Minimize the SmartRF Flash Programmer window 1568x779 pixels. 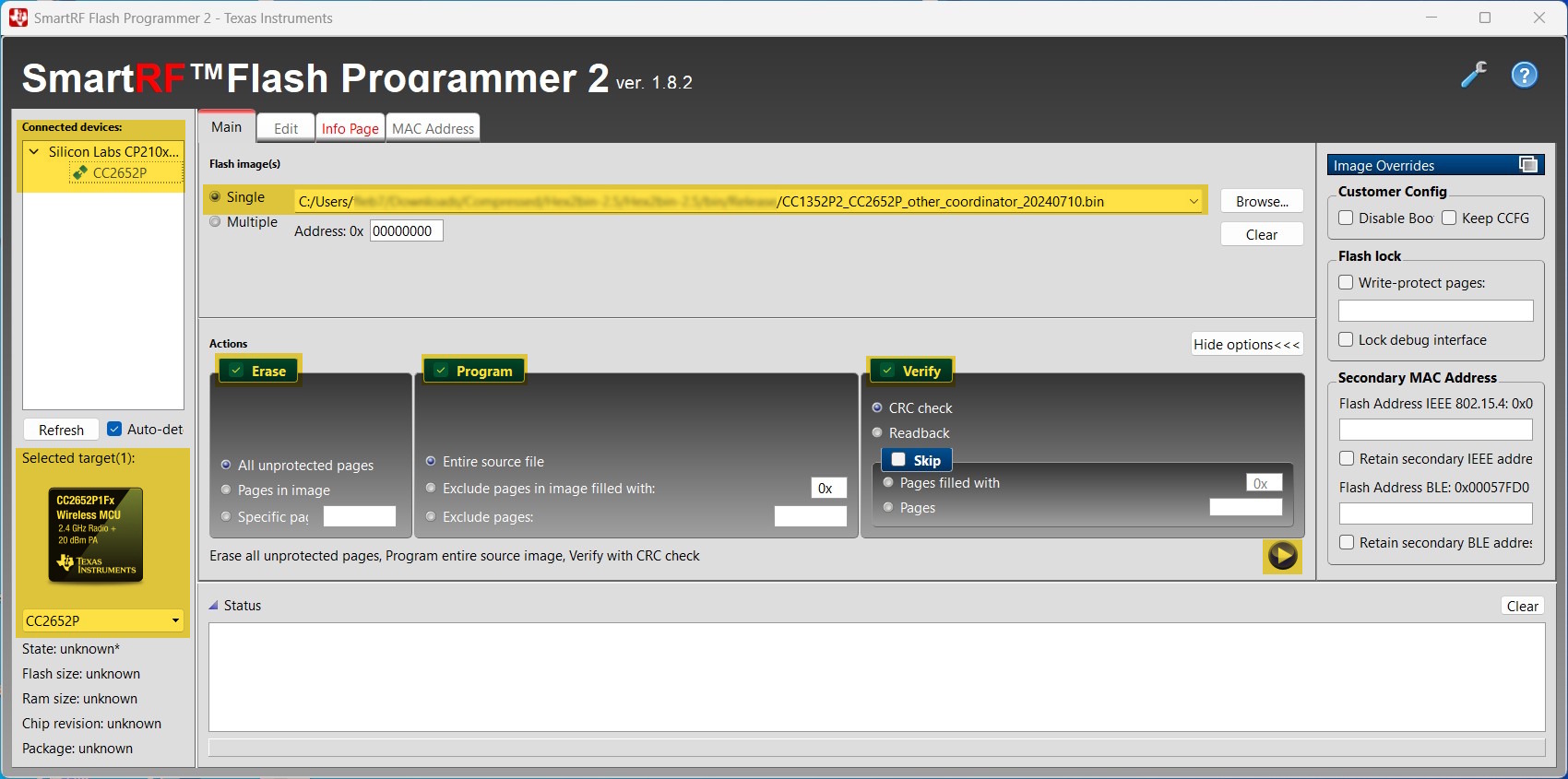pyautogui.click(x=1431, y=18)
